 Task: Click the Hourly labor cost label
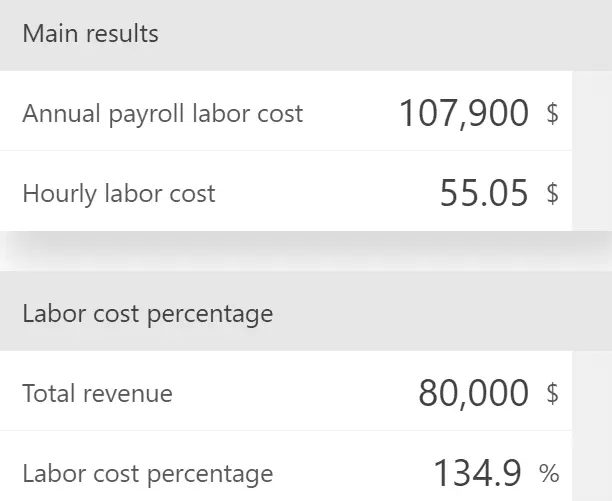118,193
